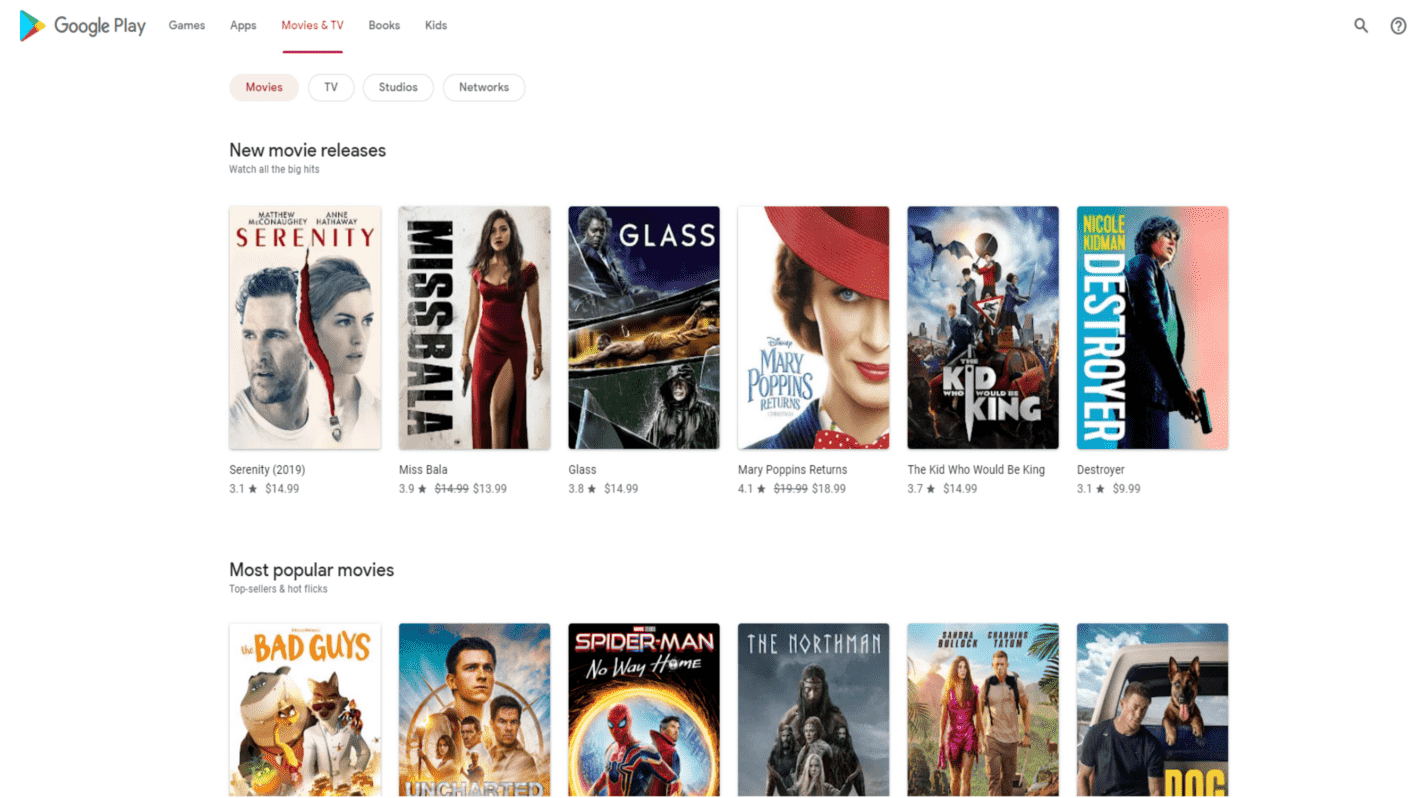
Task: Open The Northman movie poster
Action: 813,710
